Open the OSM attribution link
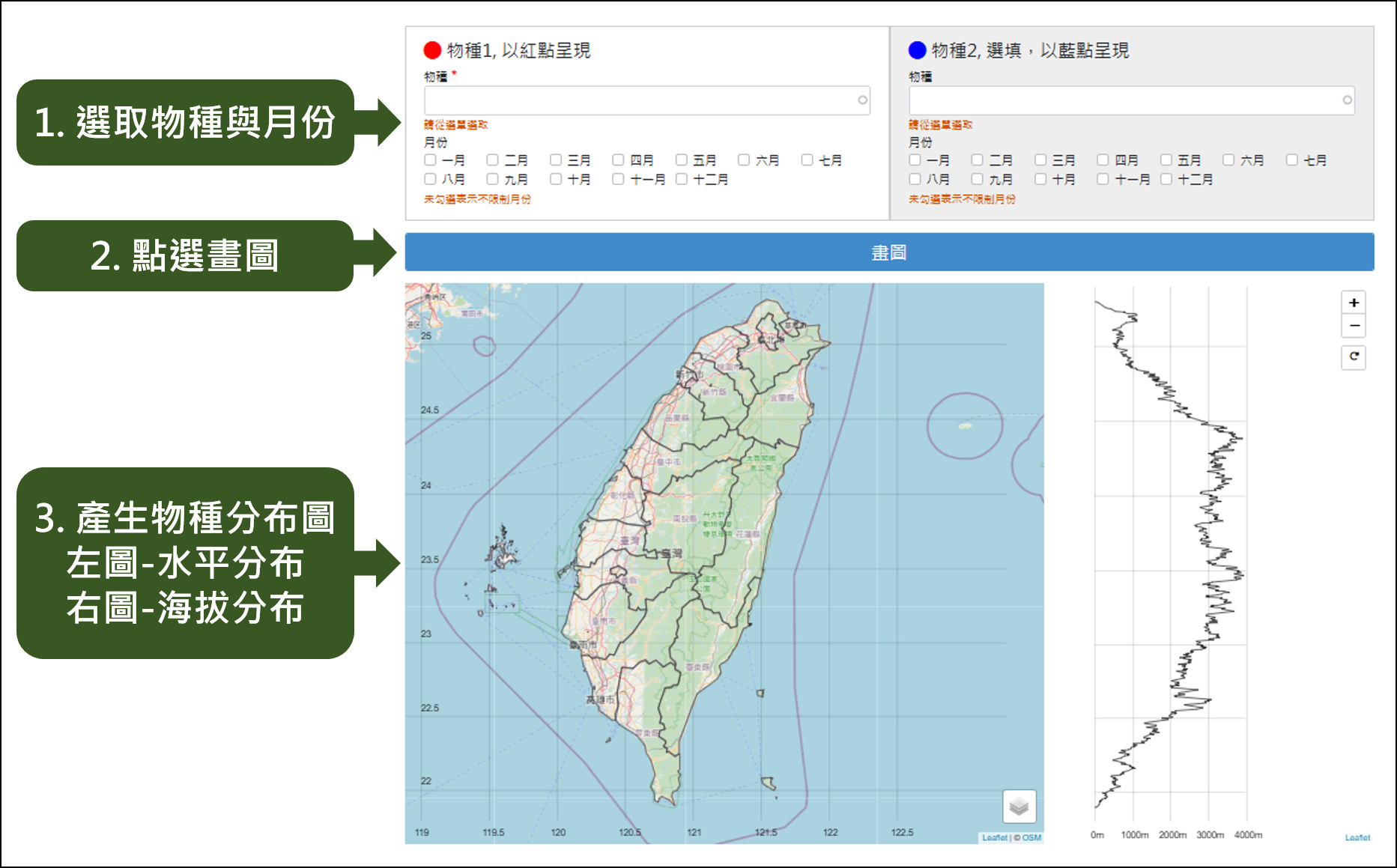Viewport: 1397px width, 868px height. [x=1031, y=837]
